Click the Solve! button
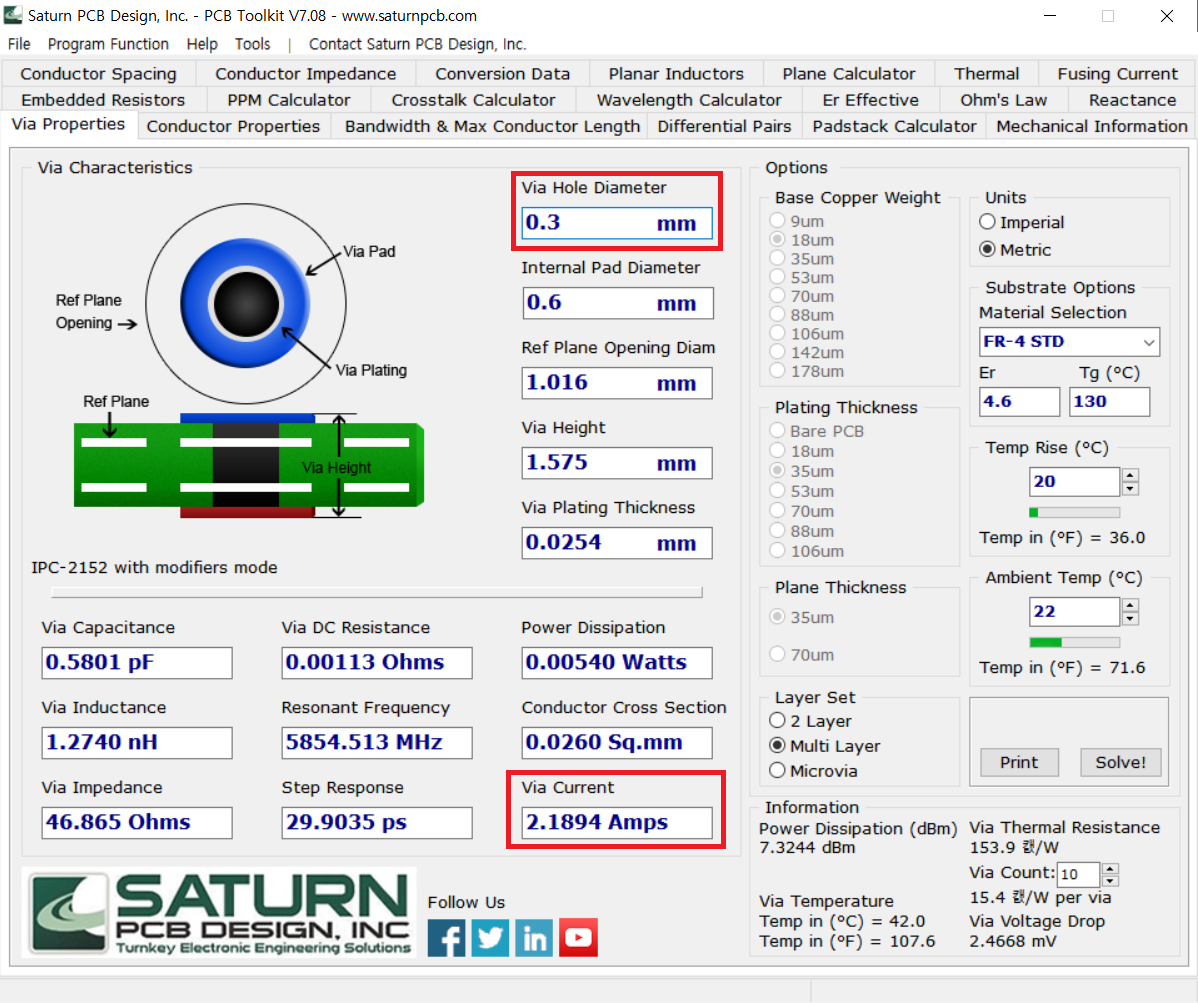This screenshot has width=1198, height=1003. pyautogui.click(x=1120, y=762)
